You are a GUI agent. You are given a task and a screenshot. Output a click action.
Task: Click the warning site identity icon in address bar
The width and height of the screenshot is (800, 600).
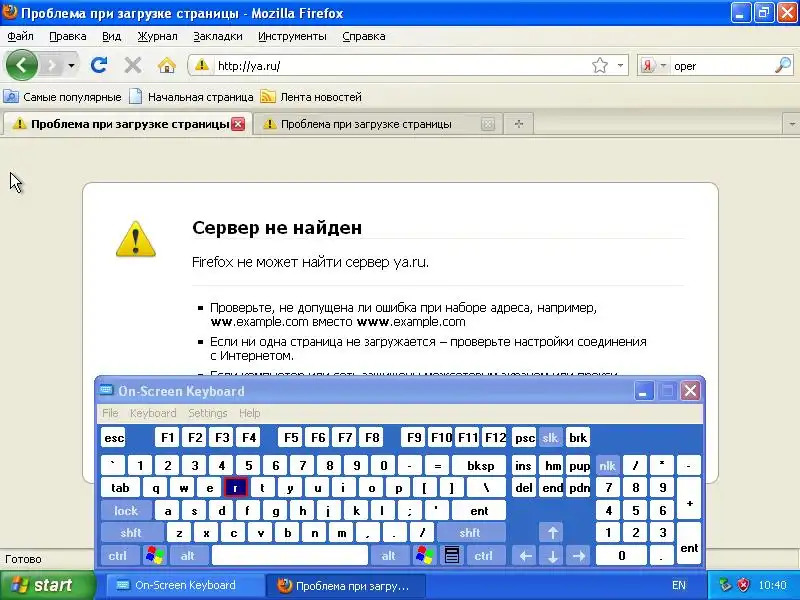point(202,65)
